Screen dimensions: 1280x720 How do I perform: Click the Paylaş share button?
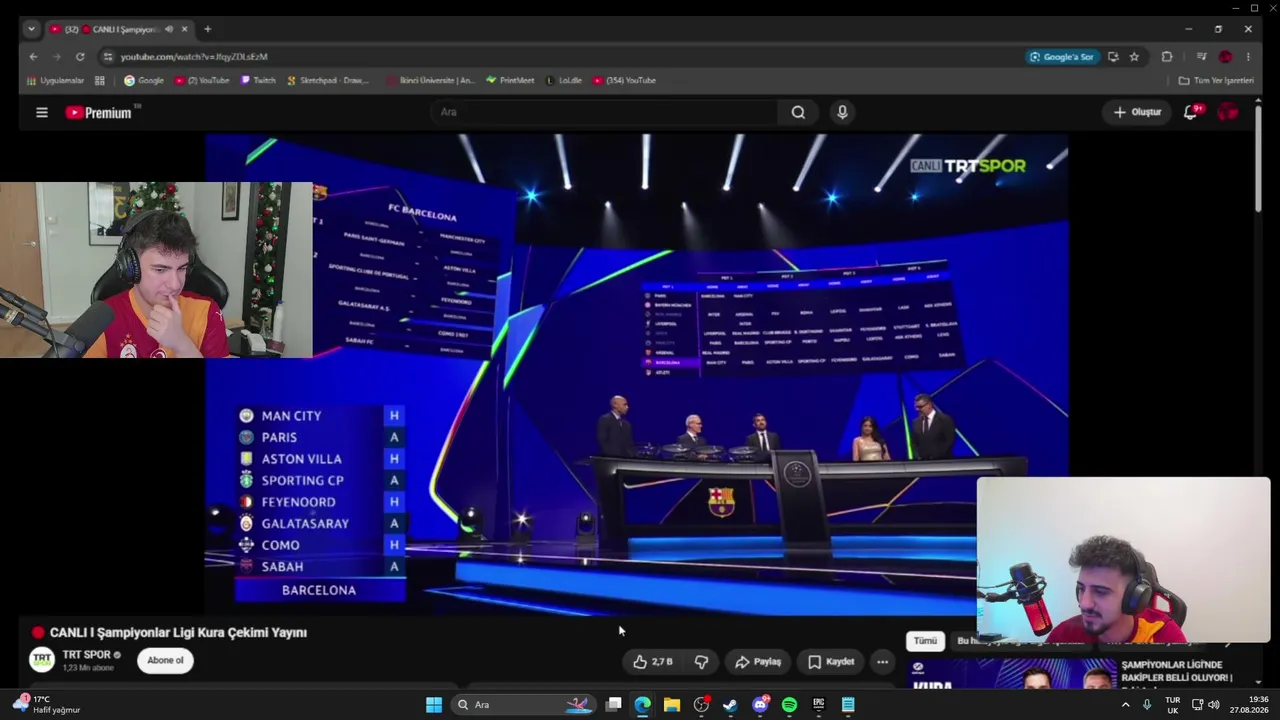click(x=757, y=661)
